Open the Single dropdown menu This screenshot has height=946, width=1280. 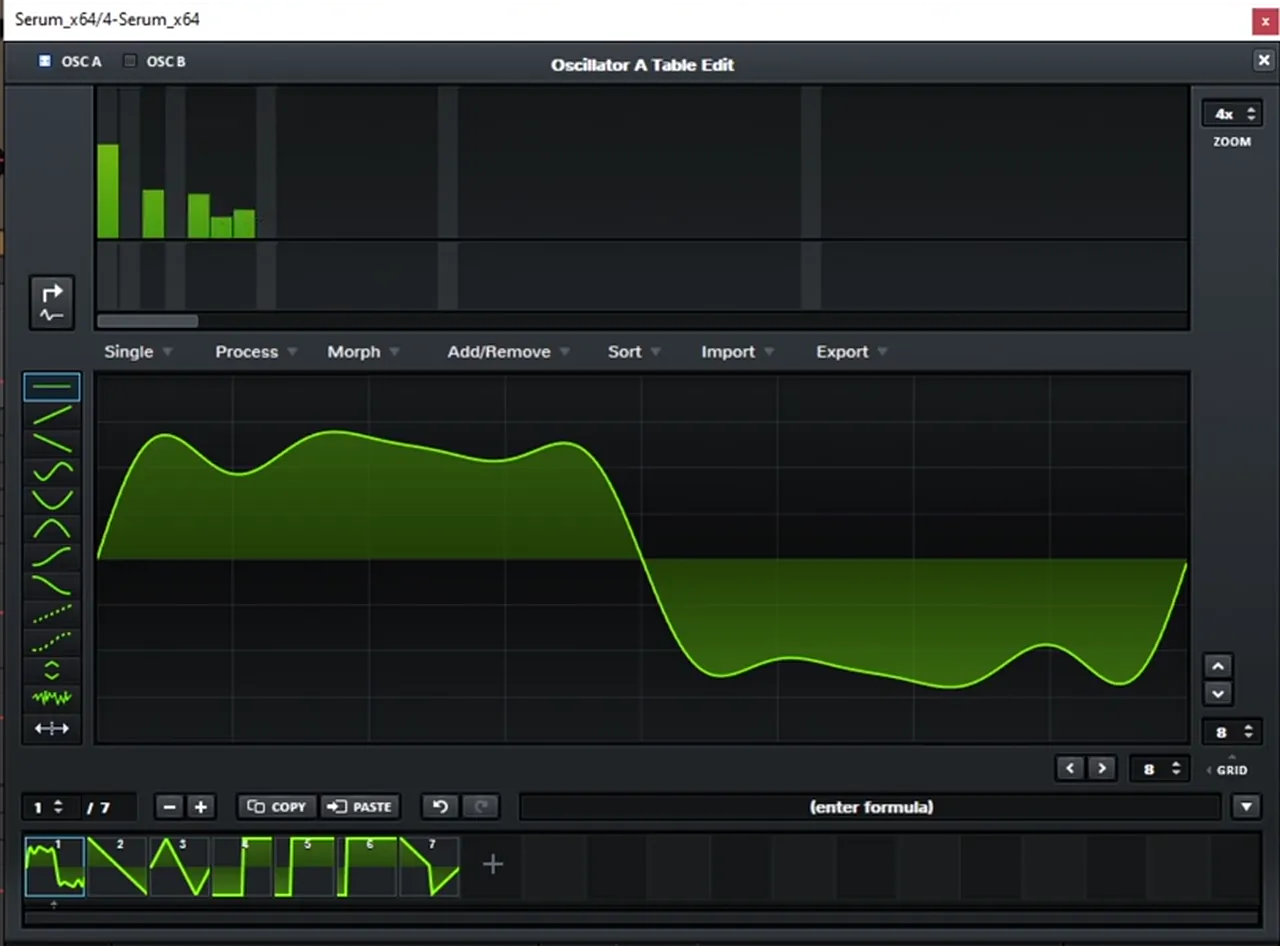[138, 352]
